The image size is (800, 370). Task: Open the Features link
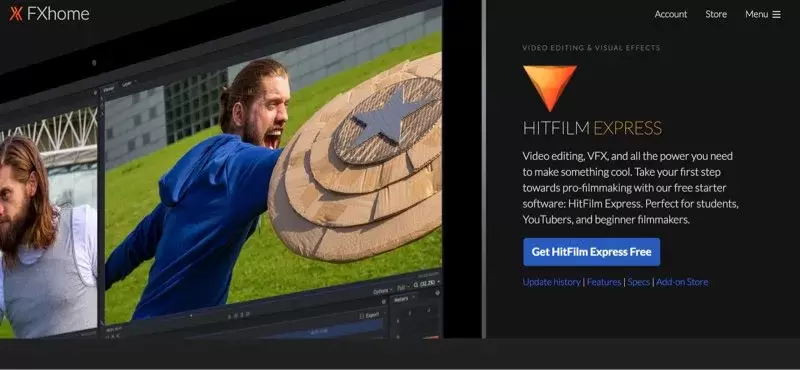point(604,282)
